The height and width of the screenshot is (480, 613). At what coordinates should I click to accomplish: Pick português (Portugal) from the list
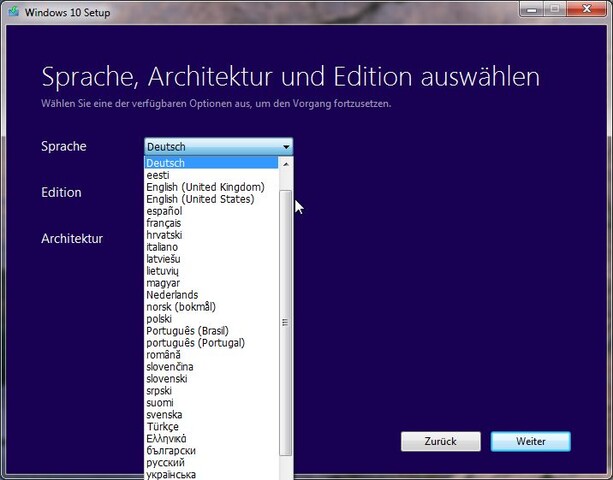point(212,343)
